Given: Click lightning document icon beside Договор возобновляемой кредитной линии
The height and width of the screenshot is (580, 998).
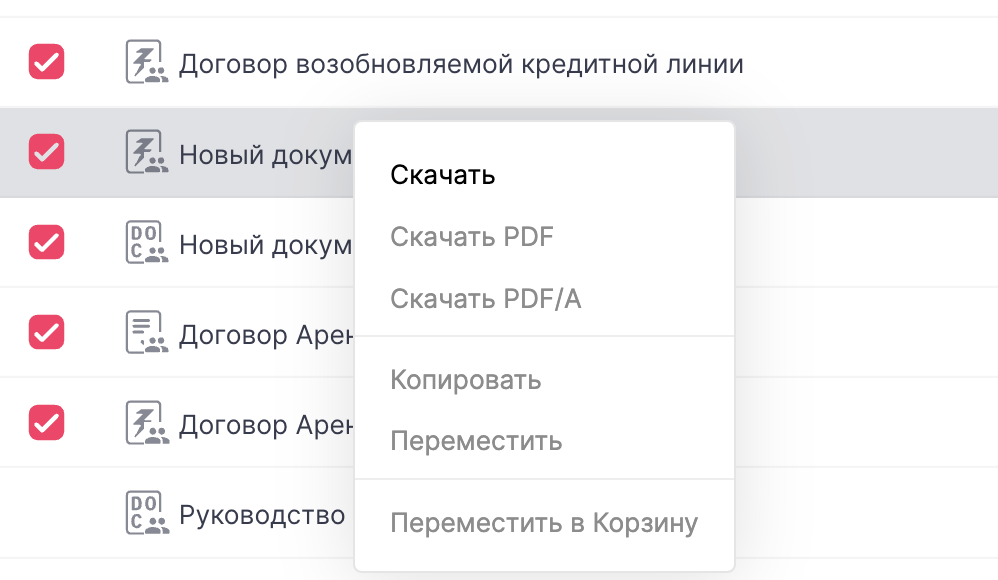Looking at the screenshot, I should pos(146,62).
